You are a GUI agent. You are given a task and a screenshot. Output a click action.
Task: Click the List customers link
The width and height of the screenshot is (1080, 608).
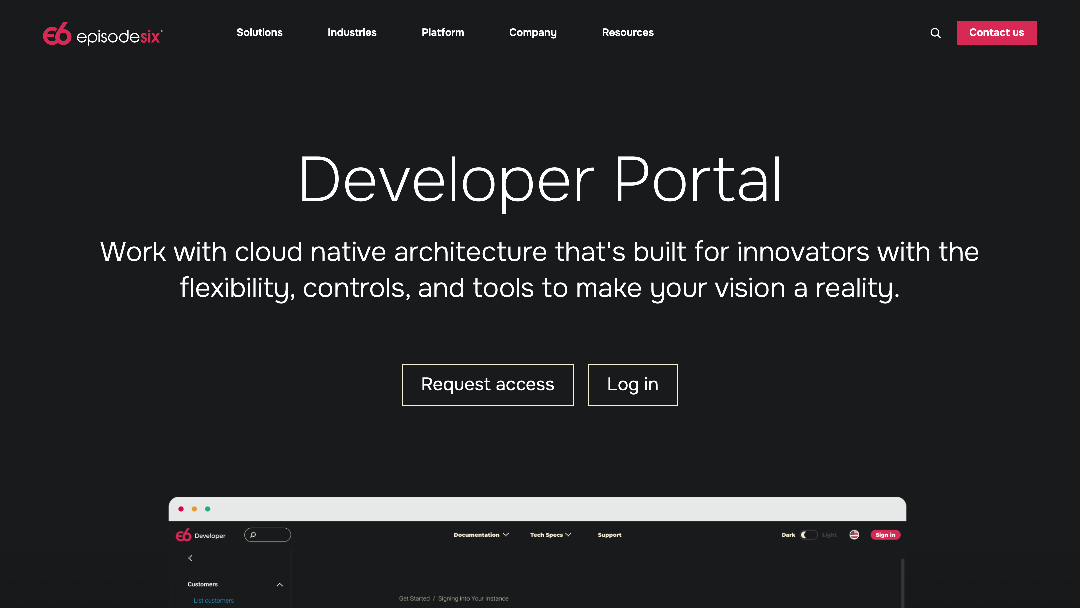click(x=214, y=600)
